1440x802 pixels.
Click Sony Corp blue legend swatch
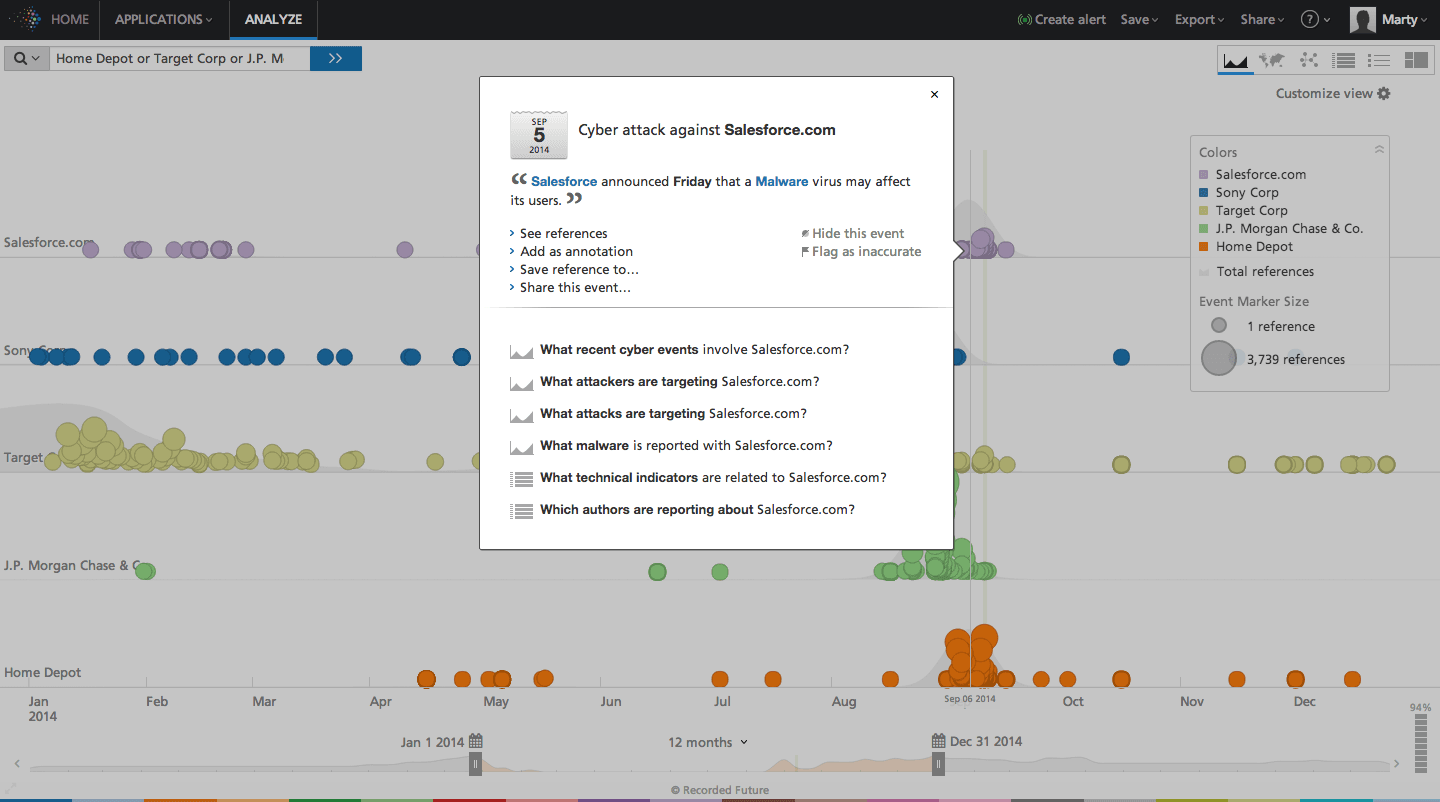pyautogui.click(x=1204, y=192)
